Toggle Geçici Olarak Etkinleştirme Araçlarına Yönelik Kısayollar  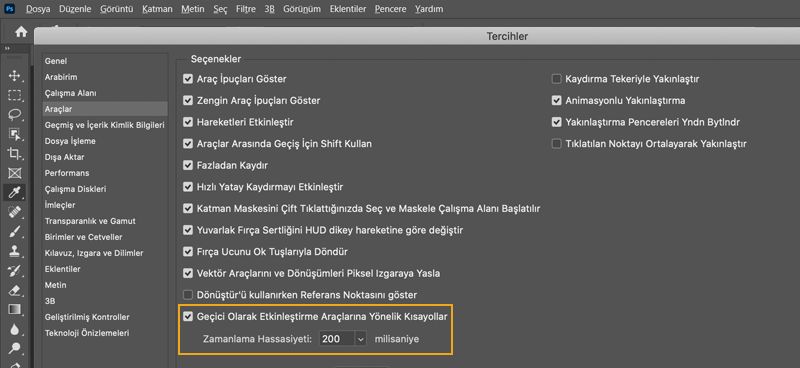[x=188, y=316]
